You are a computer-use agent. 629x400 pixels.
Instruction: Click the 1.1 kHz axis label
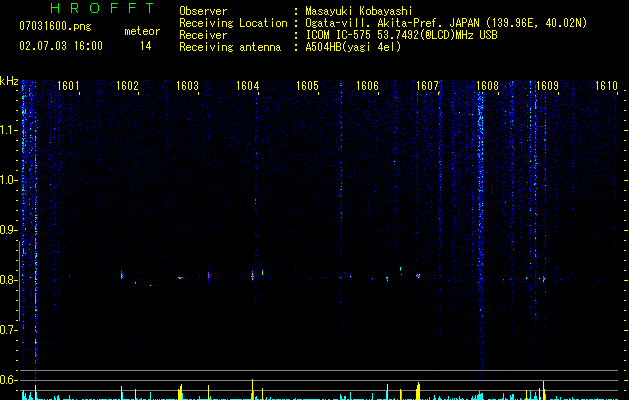9,130
